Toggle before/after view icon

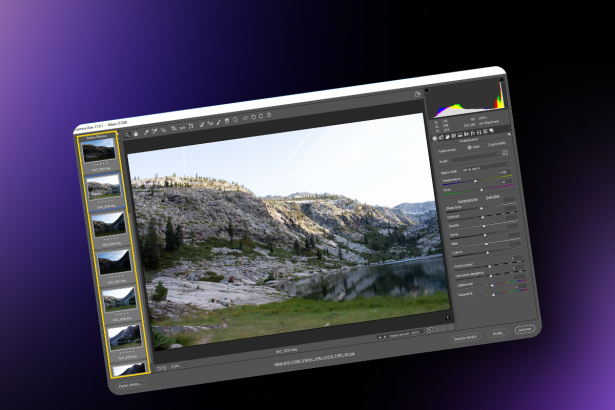click(x=429, y=330)
